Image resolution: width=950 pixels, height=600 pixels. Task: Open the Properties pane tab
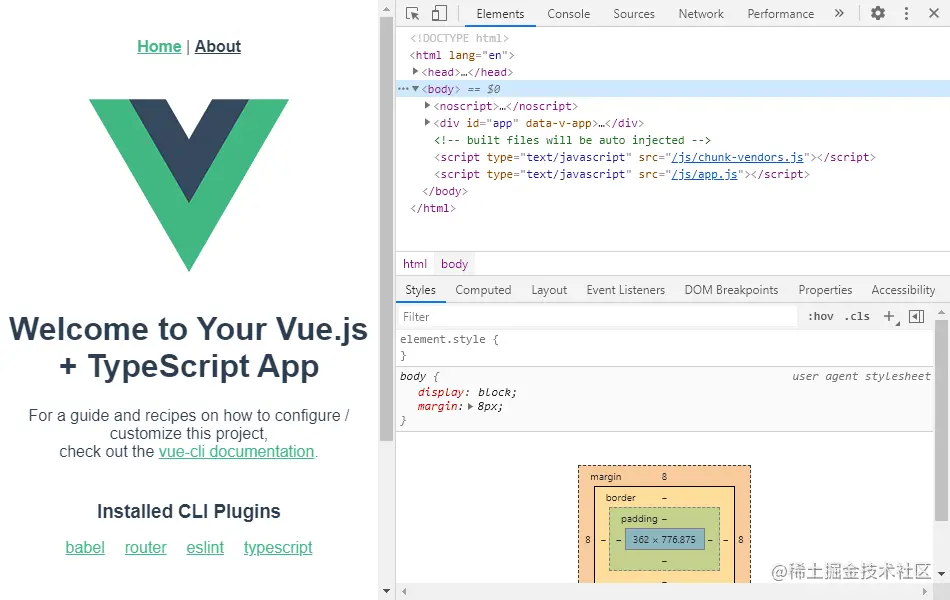[x=825, y=290]
